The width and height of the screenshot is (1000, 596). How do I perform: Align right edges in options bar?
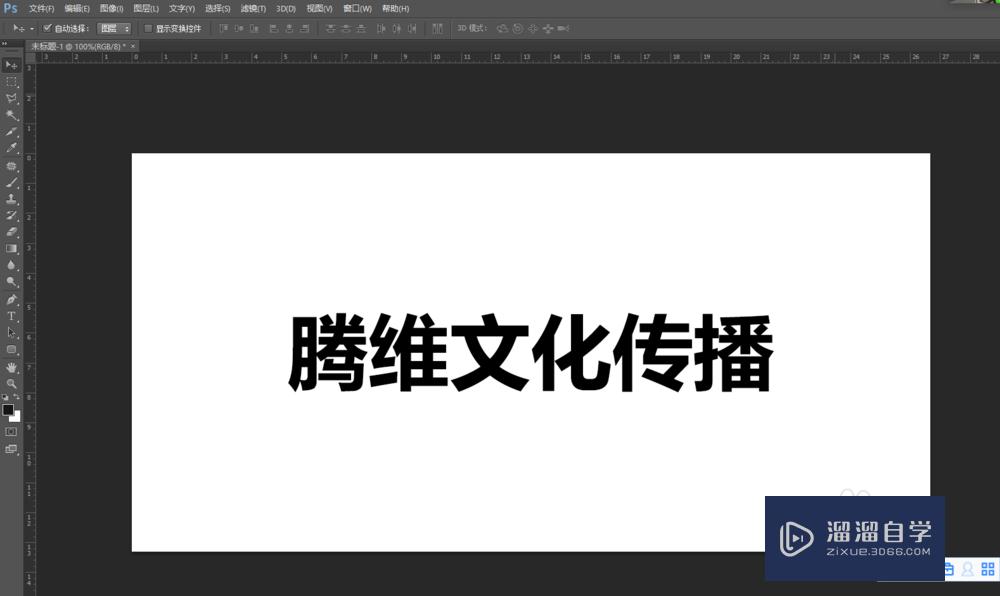point(304,29)
